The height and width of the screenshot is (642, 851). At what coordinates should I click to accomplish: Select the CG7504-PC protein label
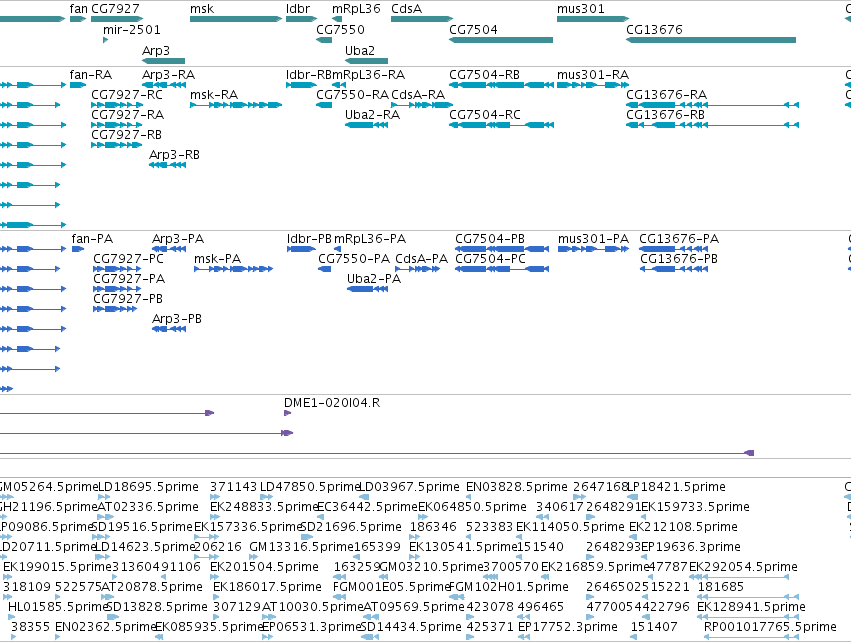491,259
